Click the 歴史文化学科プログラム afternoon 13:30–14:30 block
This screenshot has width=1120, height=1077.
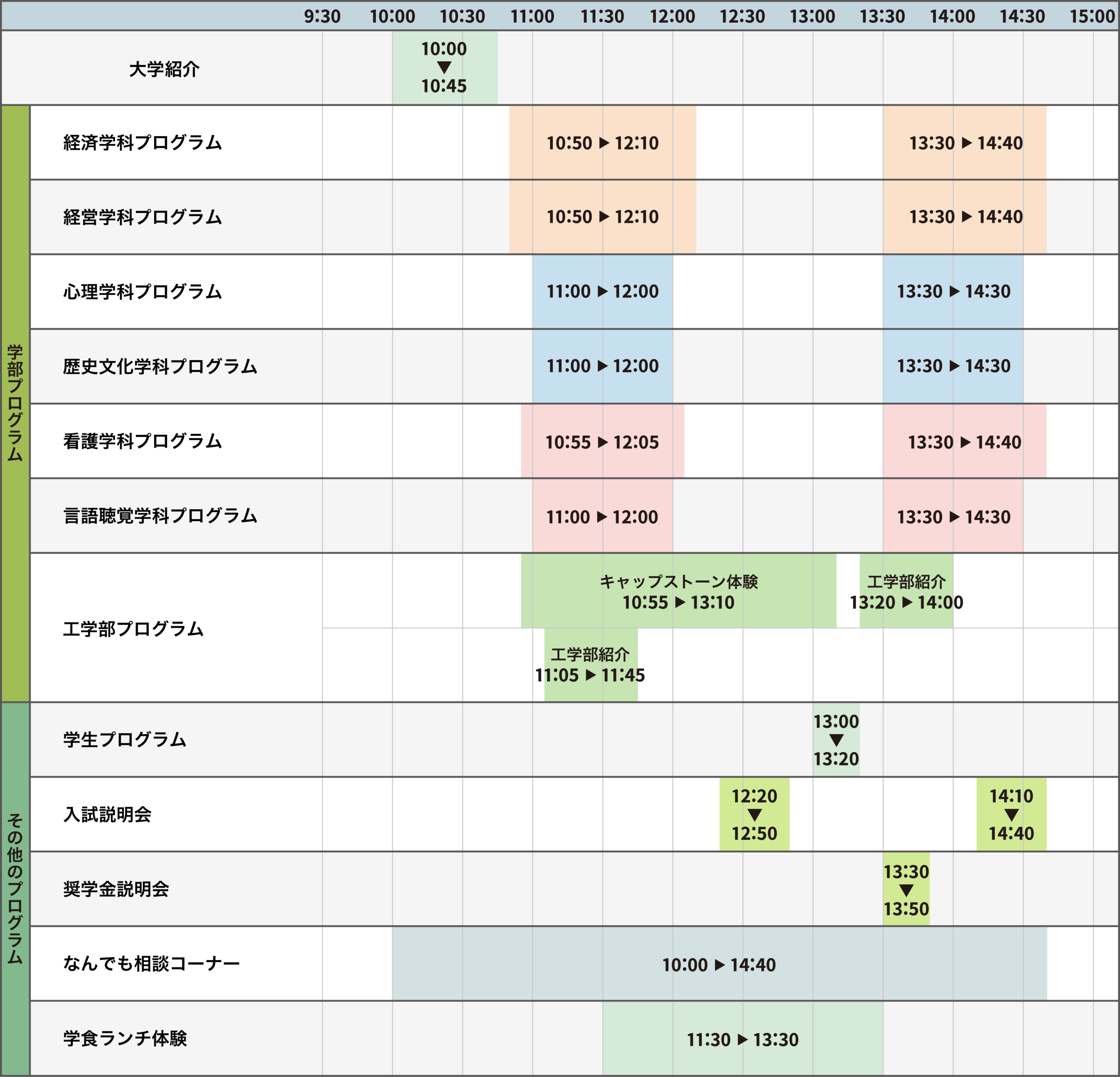click(x=952, y=366)
